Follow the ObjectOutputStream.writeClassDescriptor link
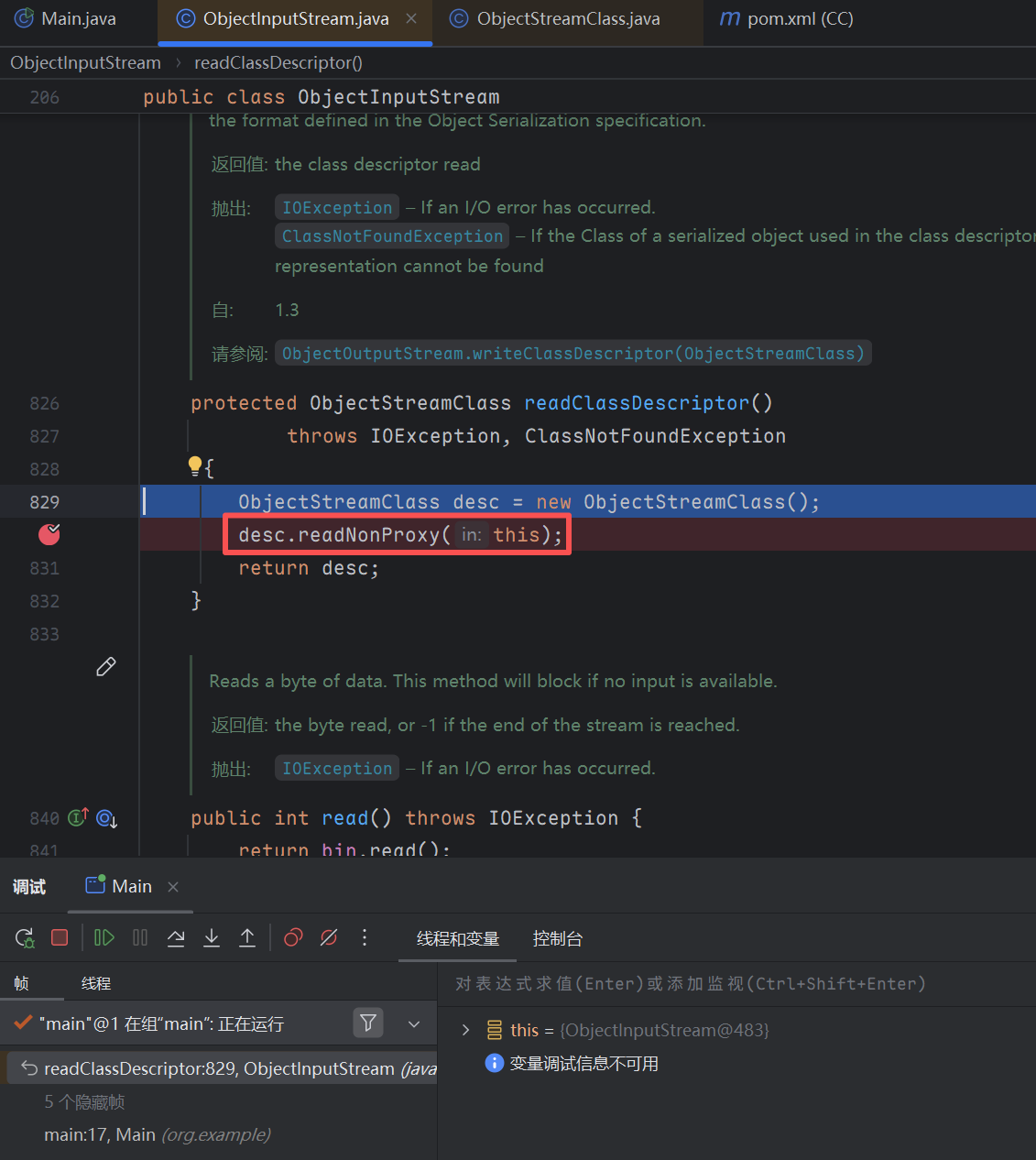Image resolution: width=1036 pixels, height=1160 pixels. (573, 354)
